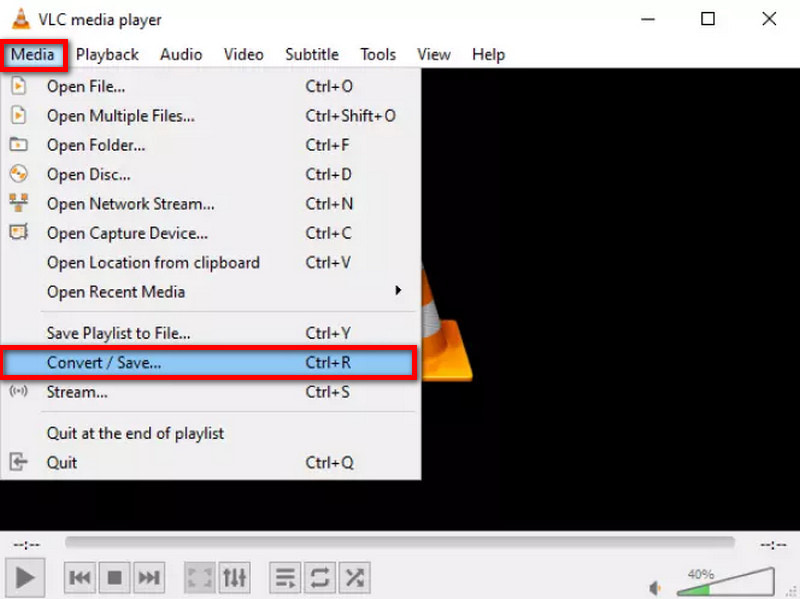Click Open Disc menu item
This screenshot has height=599, width=800.
tap(88, 174)
